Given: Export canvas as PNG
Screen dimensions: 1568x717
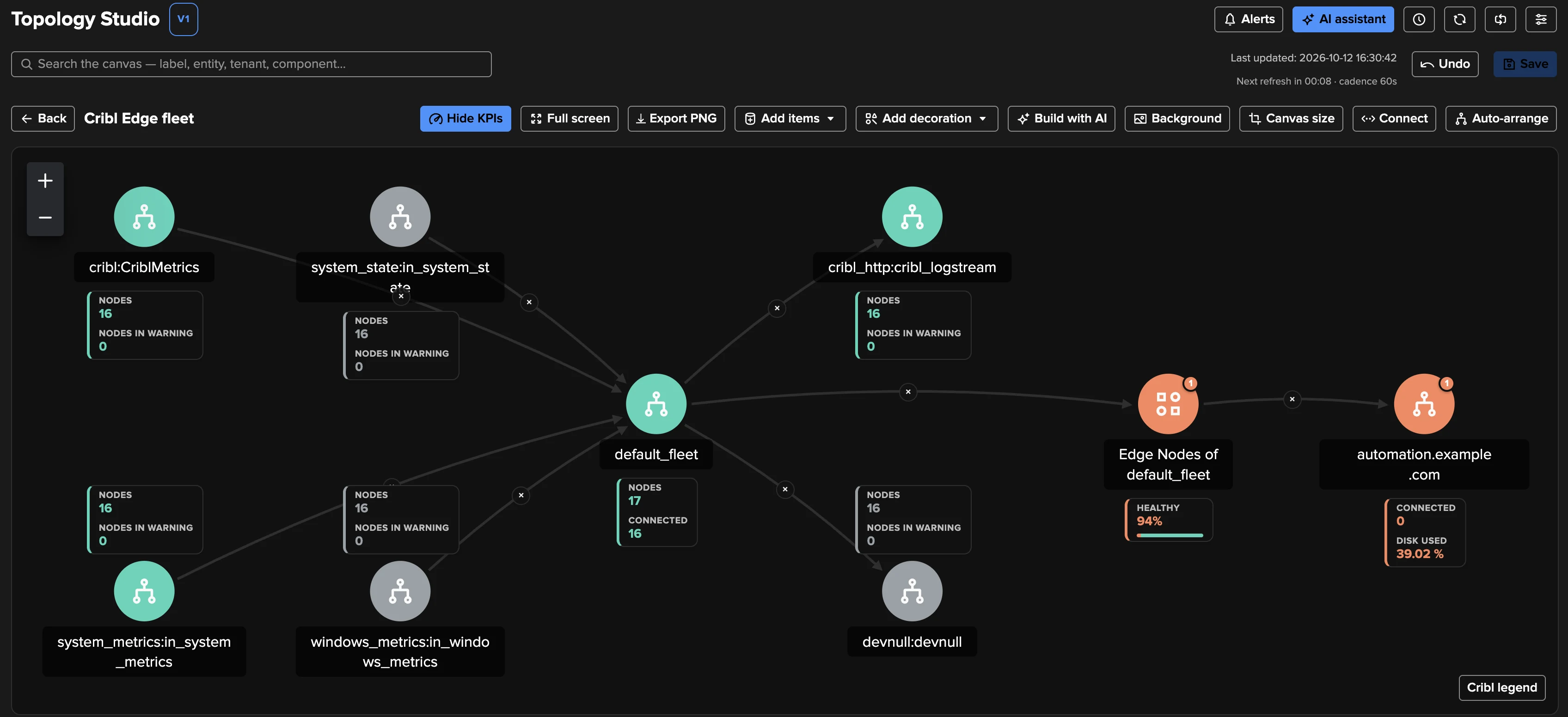Looking at the screenshot, I should (676, 119).
